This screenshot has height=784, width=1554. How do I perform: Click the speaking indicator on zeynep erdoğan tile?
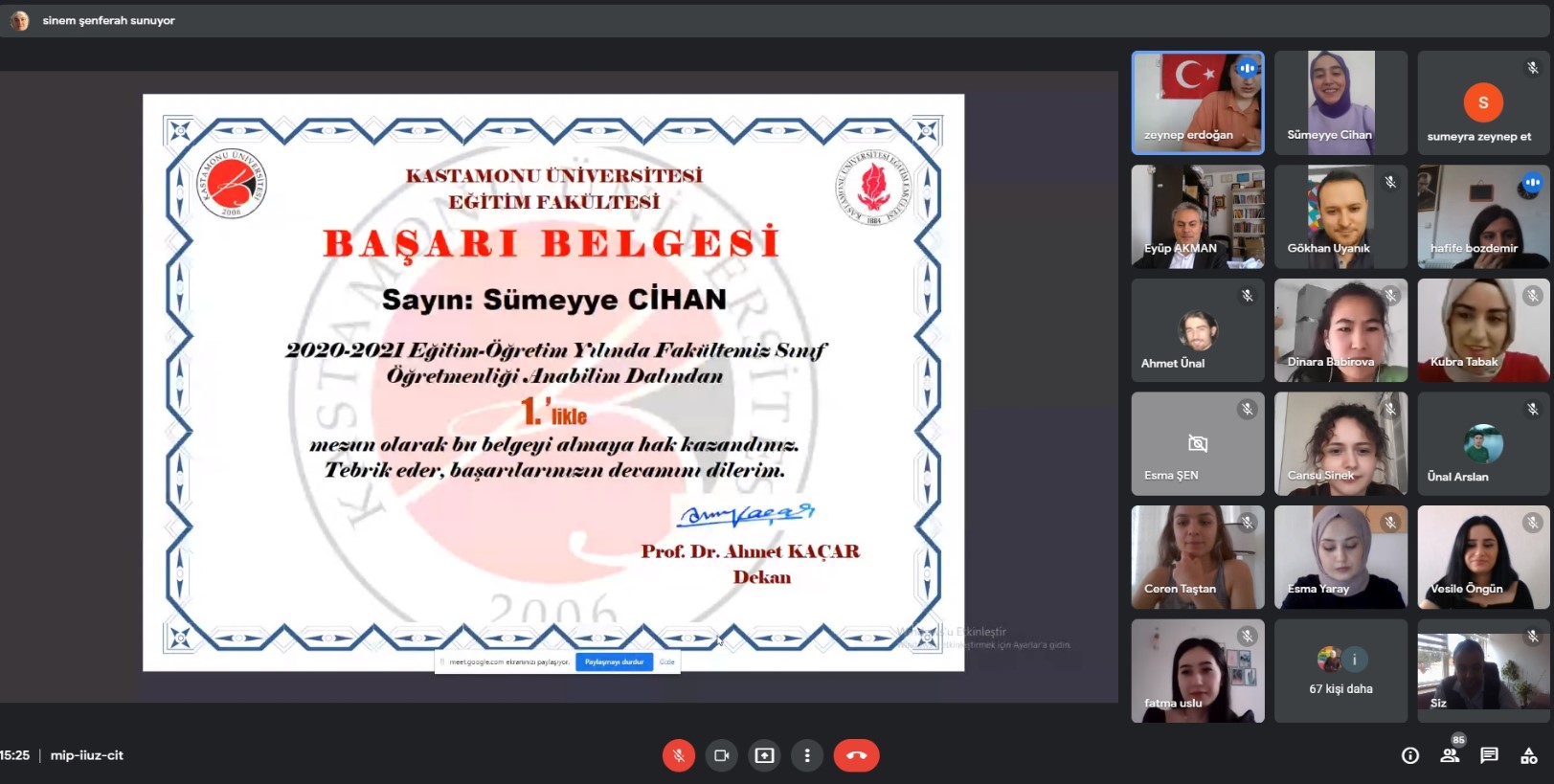(1247, 68)
